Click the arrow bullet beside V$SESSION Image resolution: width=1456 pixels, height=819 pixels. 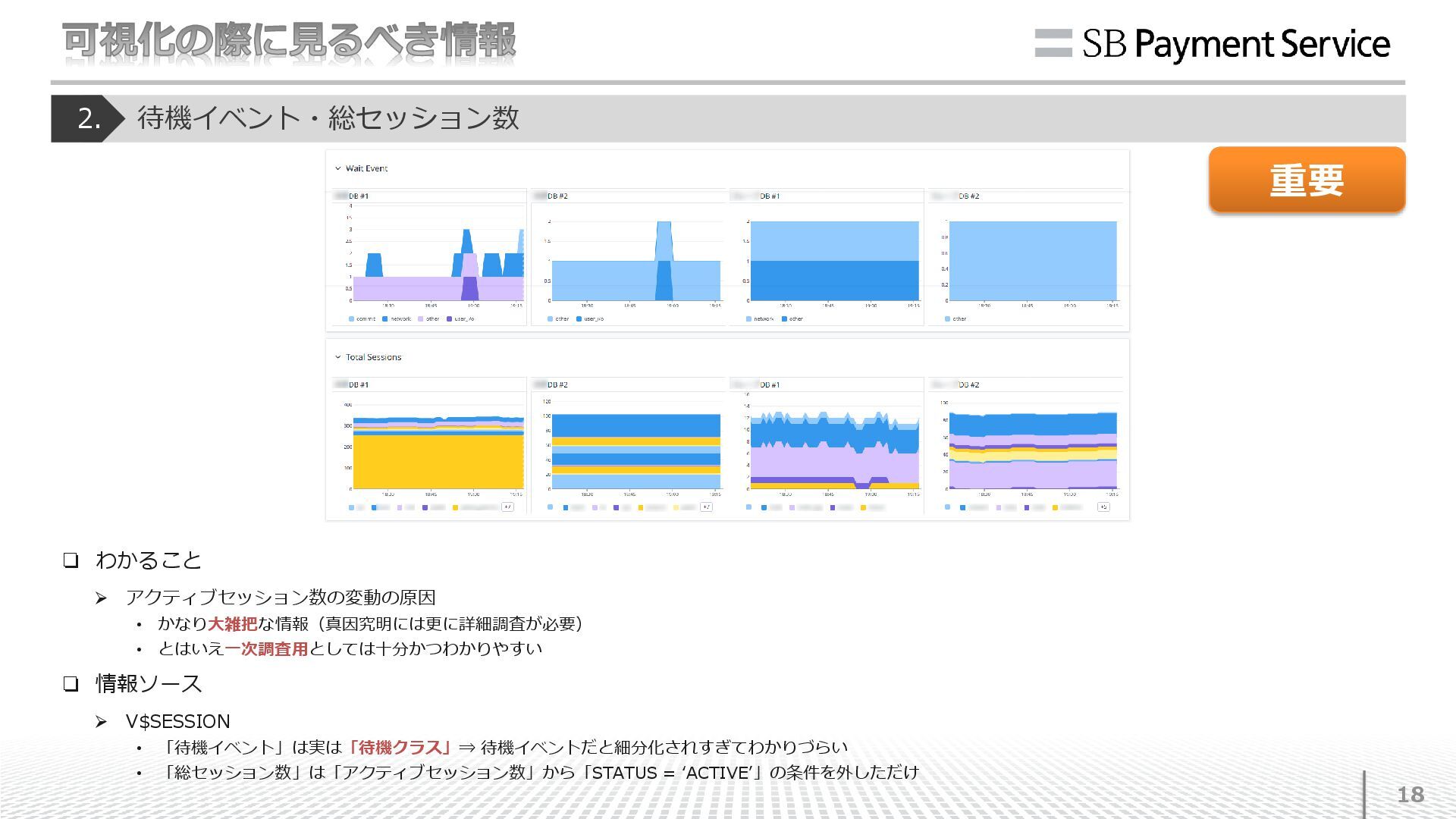click(x=101, y=722)
